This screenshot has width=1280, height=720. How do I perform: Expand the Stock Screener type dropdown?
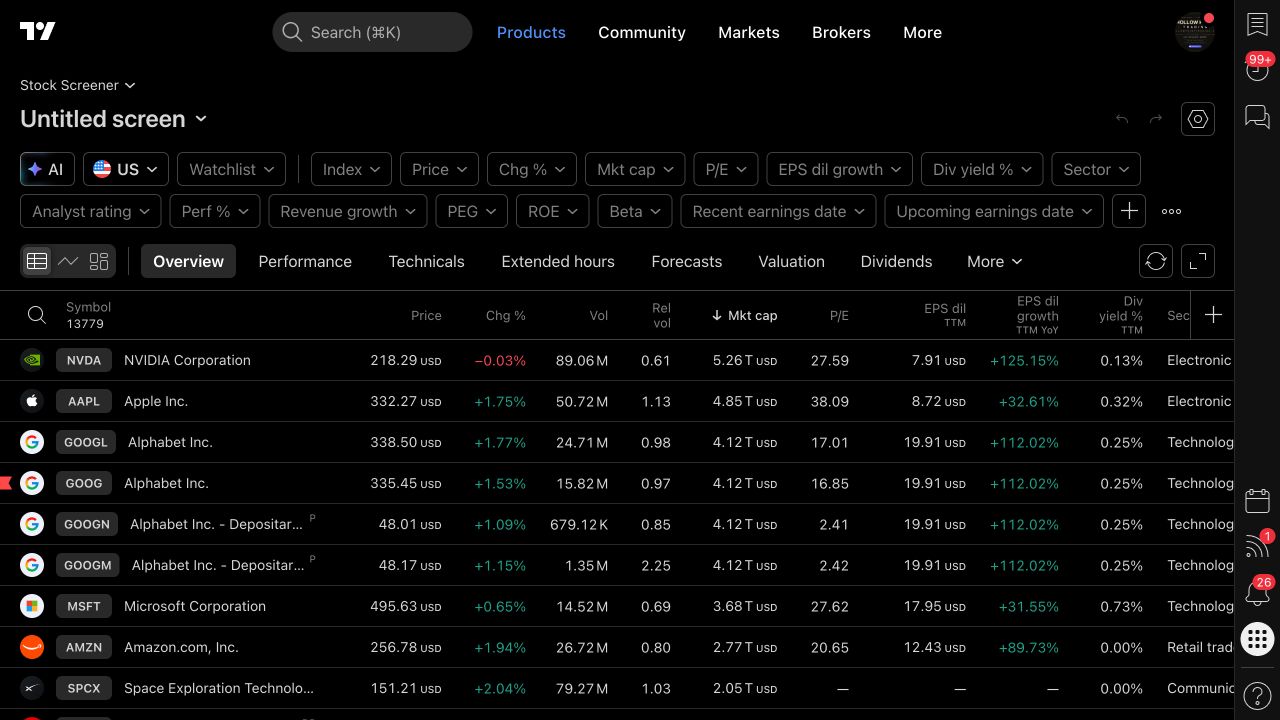point(77,85)
